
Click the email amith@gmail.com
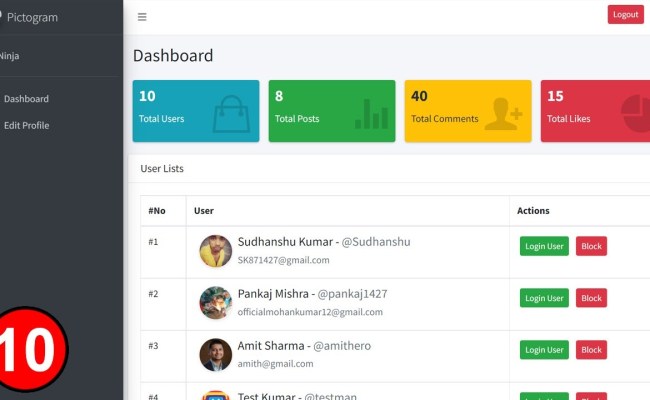click(x=275, y=364)
